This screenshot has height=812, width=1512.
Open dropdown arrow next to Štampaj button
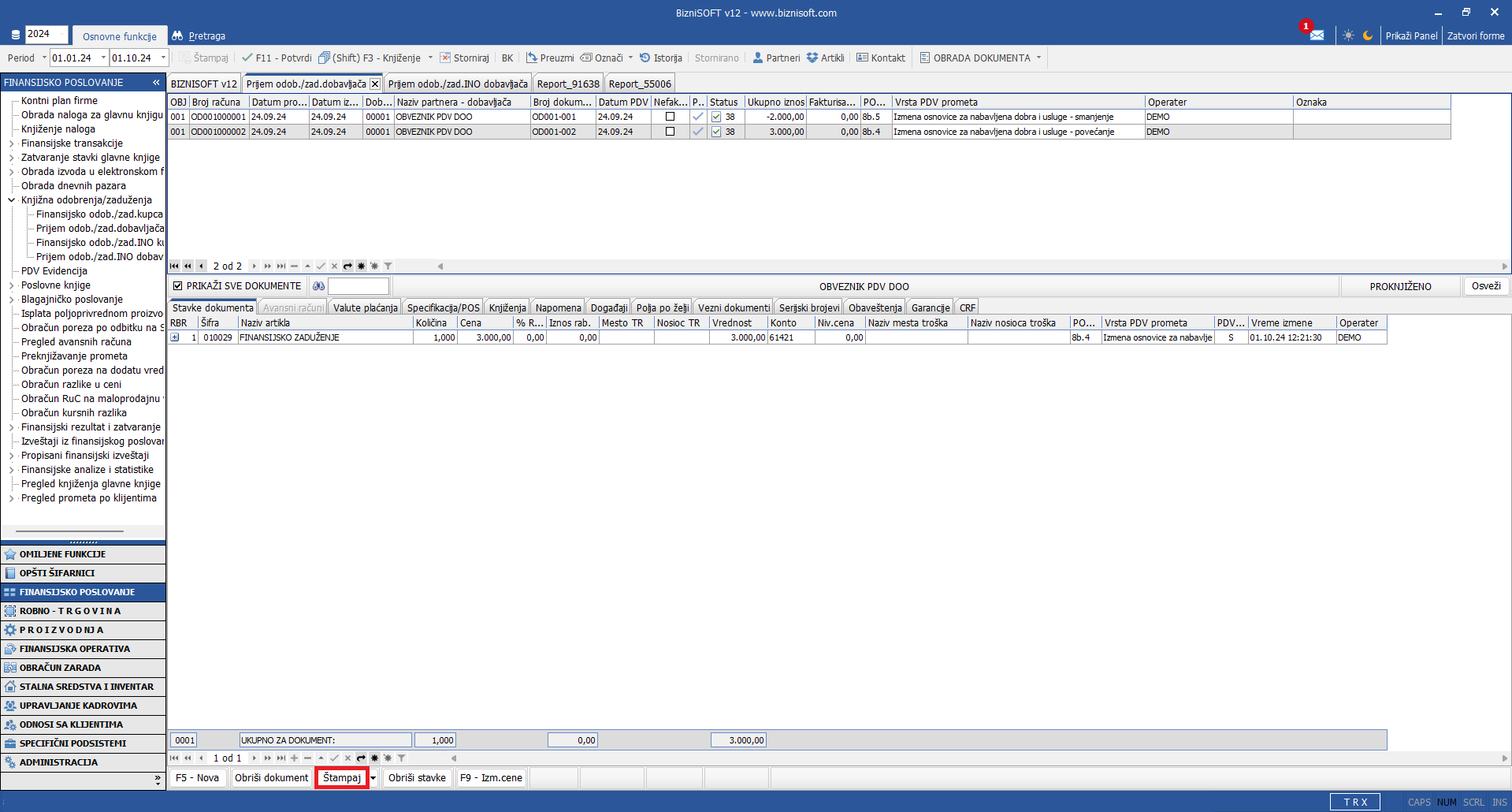(373, 778)
